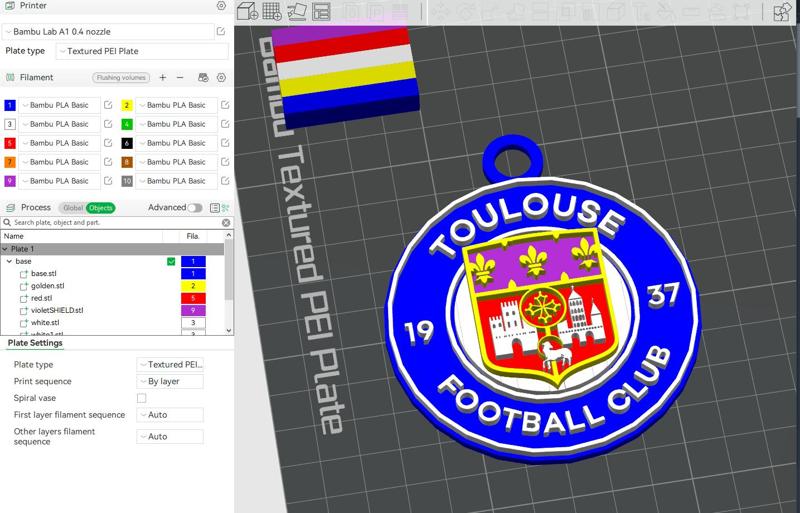Viewport: 800px width, 513px height.
Task: Click yellow filament 2 color swatch
Action: click(x=127, y=105)
